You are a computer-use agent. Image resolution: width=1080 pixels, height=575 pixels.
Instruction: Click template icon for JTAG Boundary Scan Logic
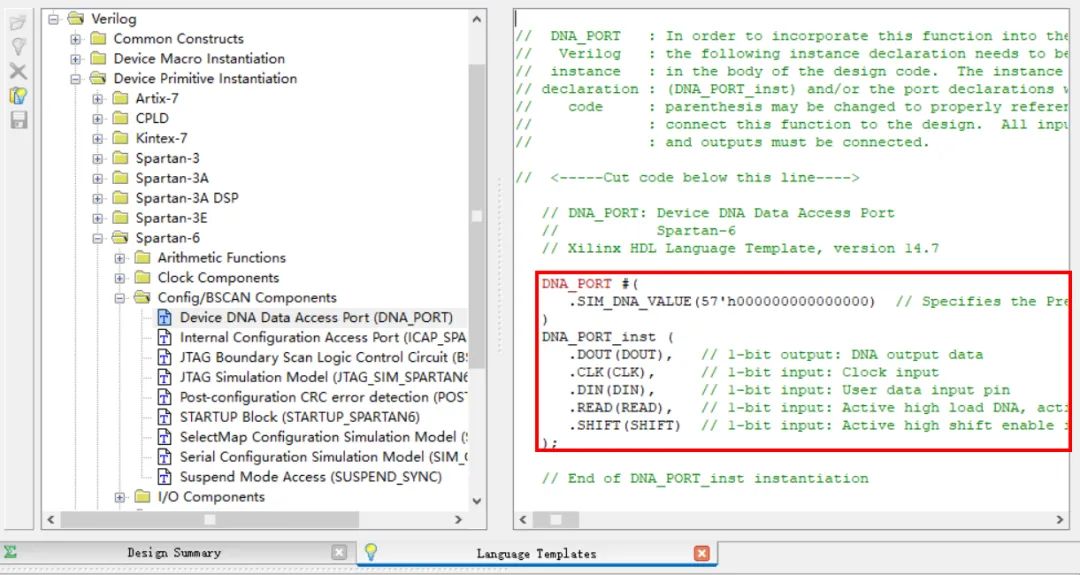pos(164,357)
